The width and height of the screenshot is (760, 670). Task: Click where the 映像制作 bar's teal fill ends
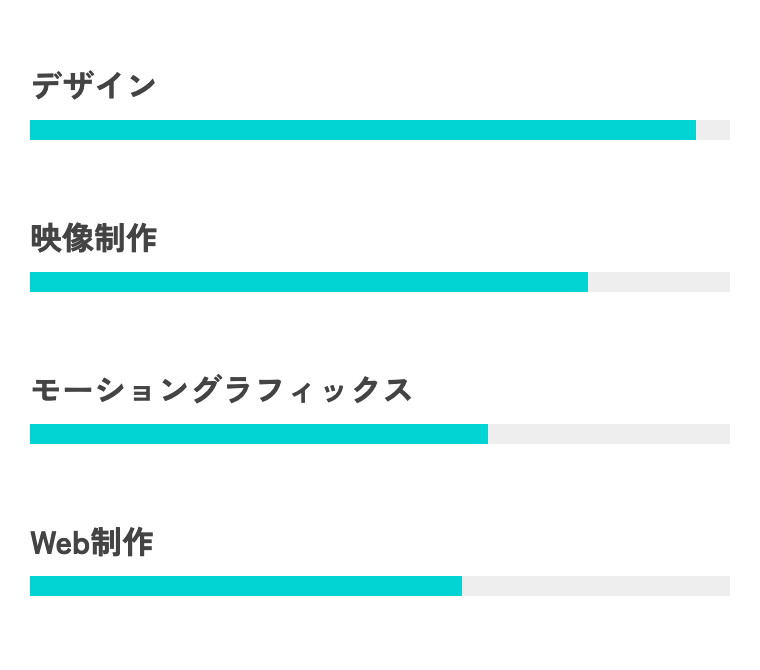[x=587, y=282]
